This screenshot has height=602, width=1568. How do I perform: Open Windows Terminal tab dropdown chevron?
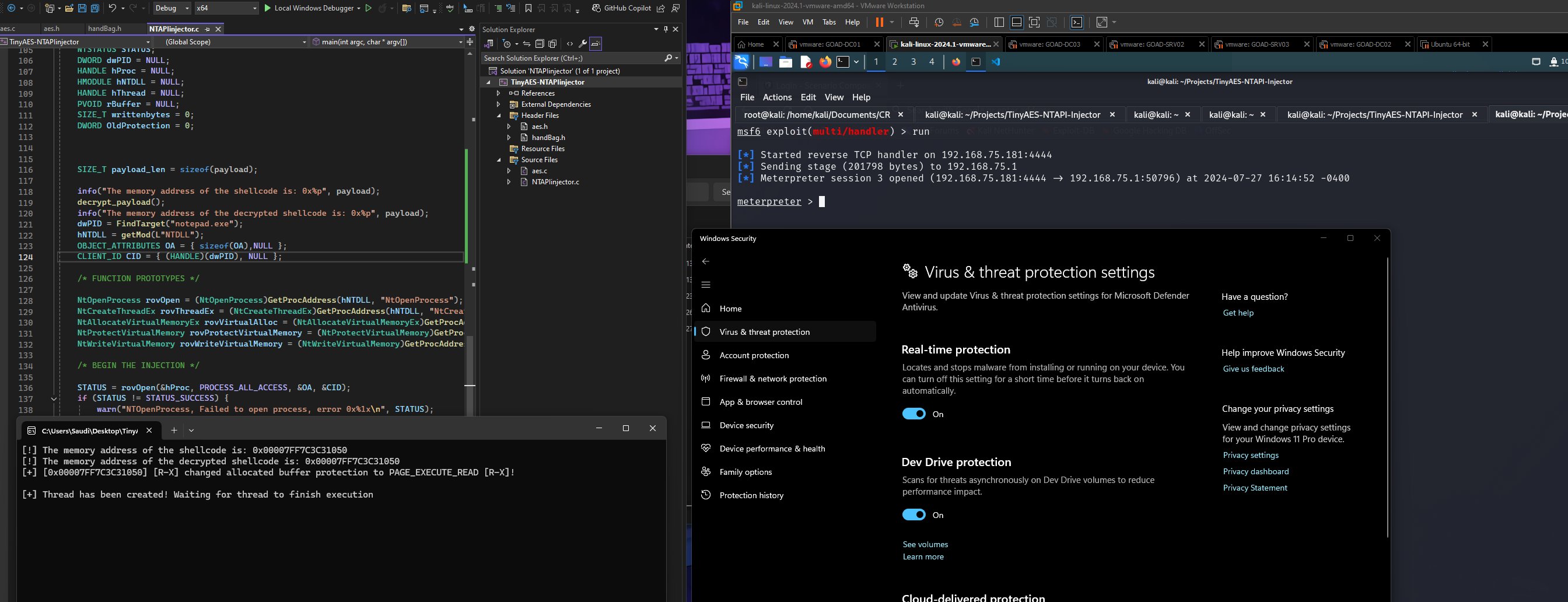[x=191, y=430]
